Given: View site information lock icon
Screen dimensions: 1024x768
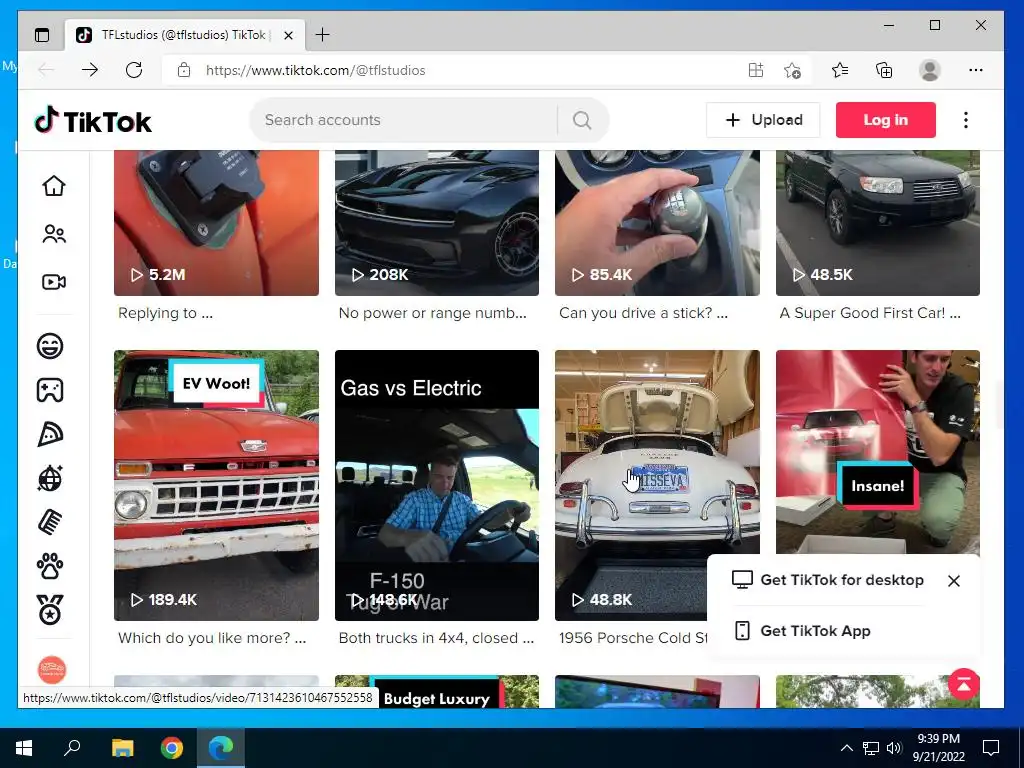Looking at the screenshot, I should click(x=184, y=70).
